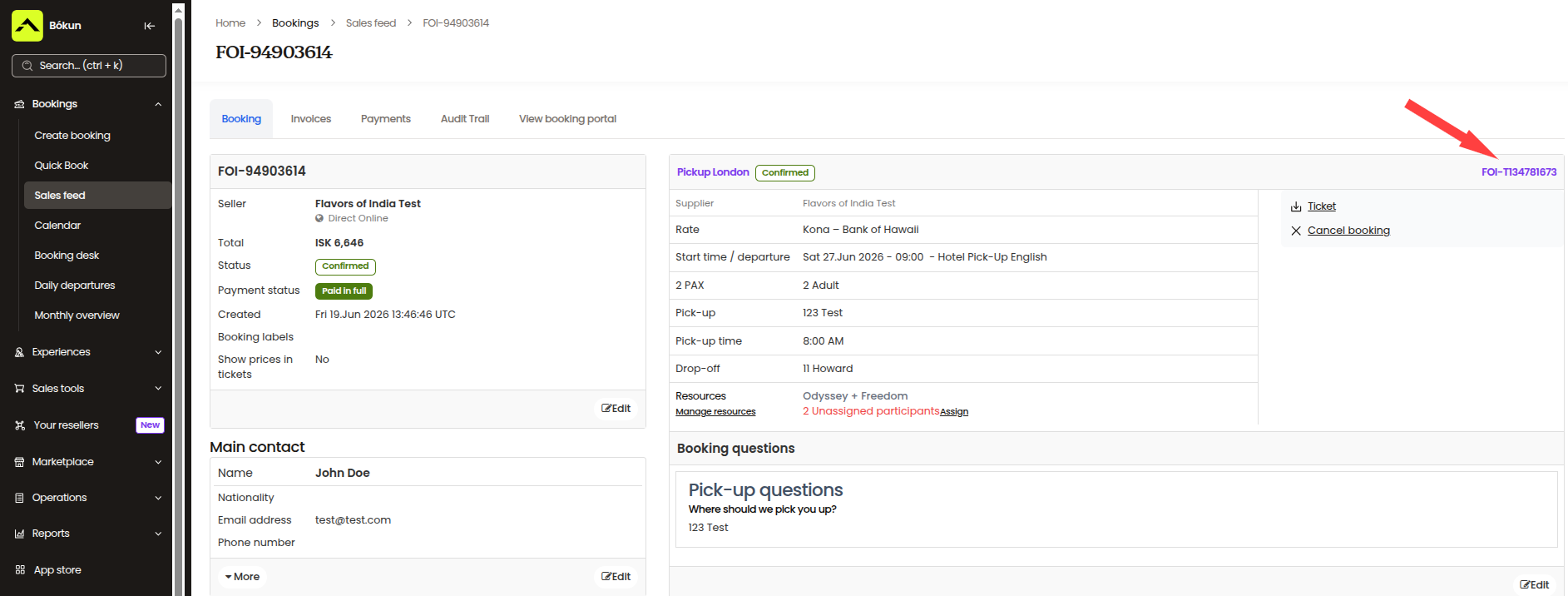Image resolution: width=1568 pixels, height=596 pixels.
Task: Open Create booking in sidebar
Action: point(72,136)
